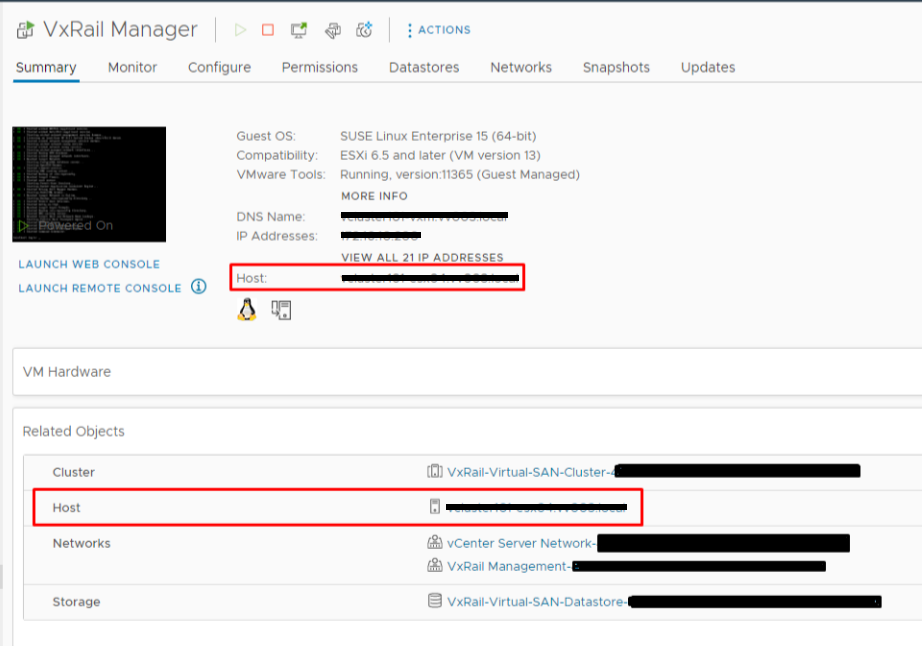
Task: Power off the VM via red square icon
Action: click(x=268, y=30)
